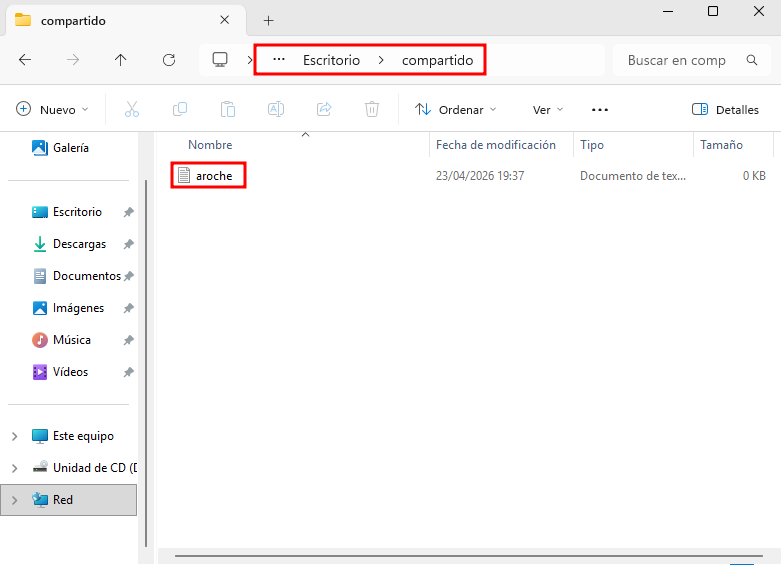Select the aroche text file
The image size is (781, 565).
click(x=214, y=176)
